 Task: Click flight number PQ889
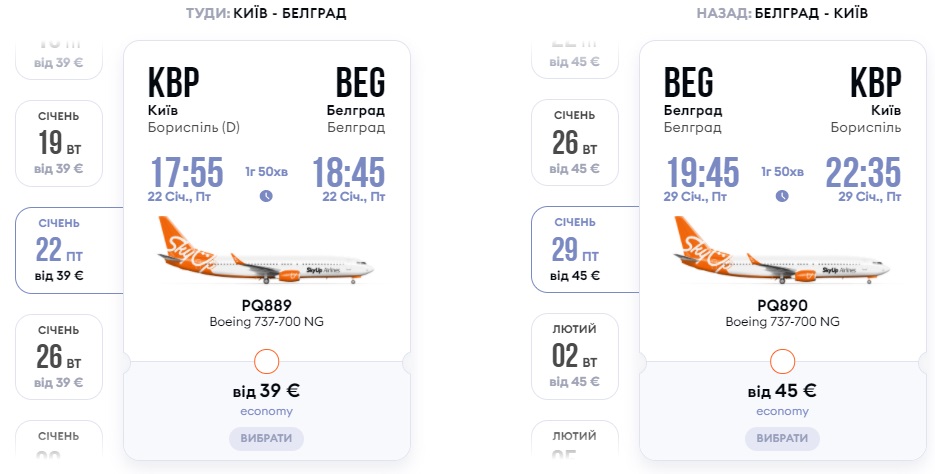point(266,305)
